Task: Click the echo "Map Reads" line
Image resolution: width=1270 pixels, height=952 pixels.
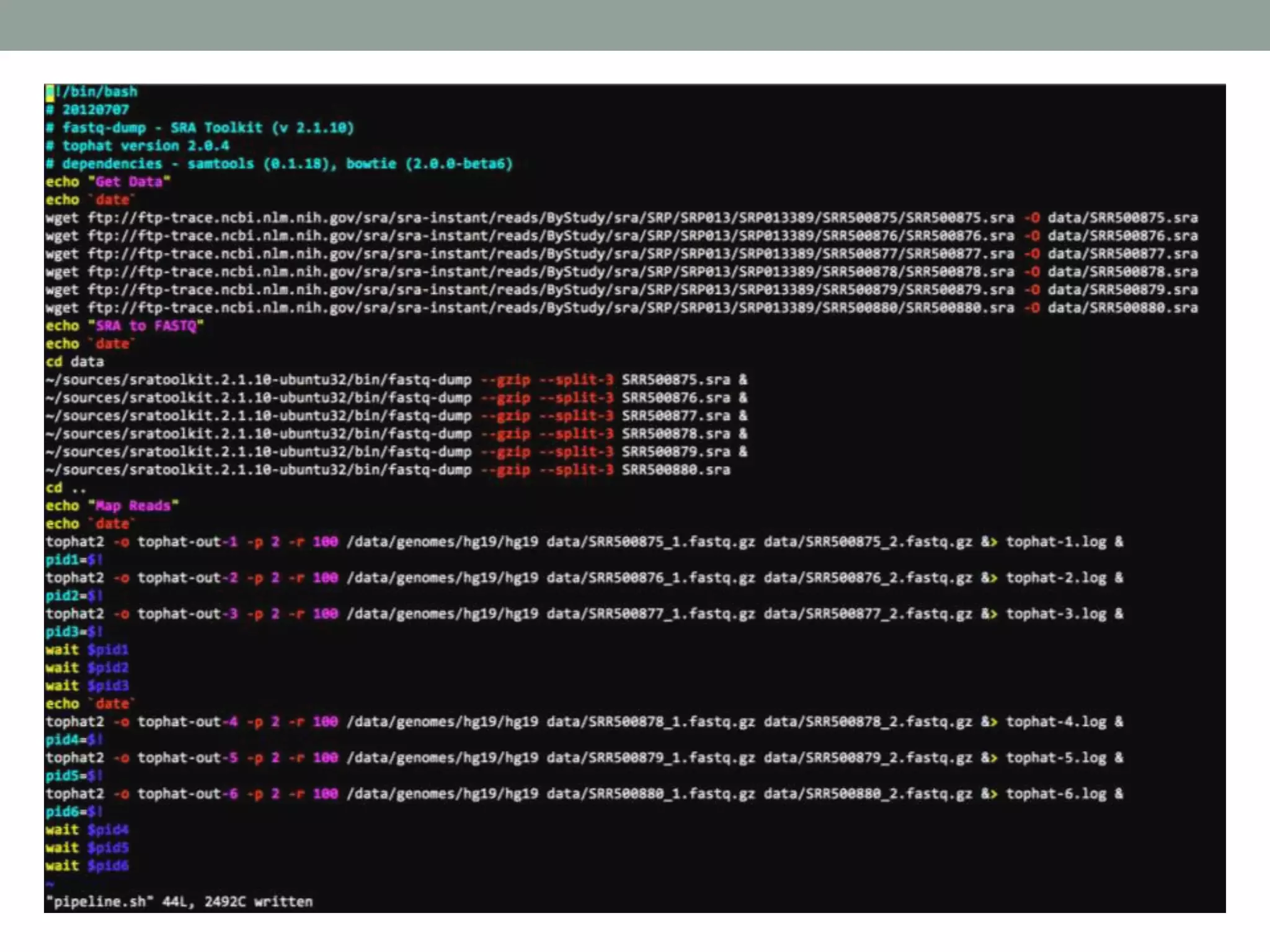Action: pos(112,505)
